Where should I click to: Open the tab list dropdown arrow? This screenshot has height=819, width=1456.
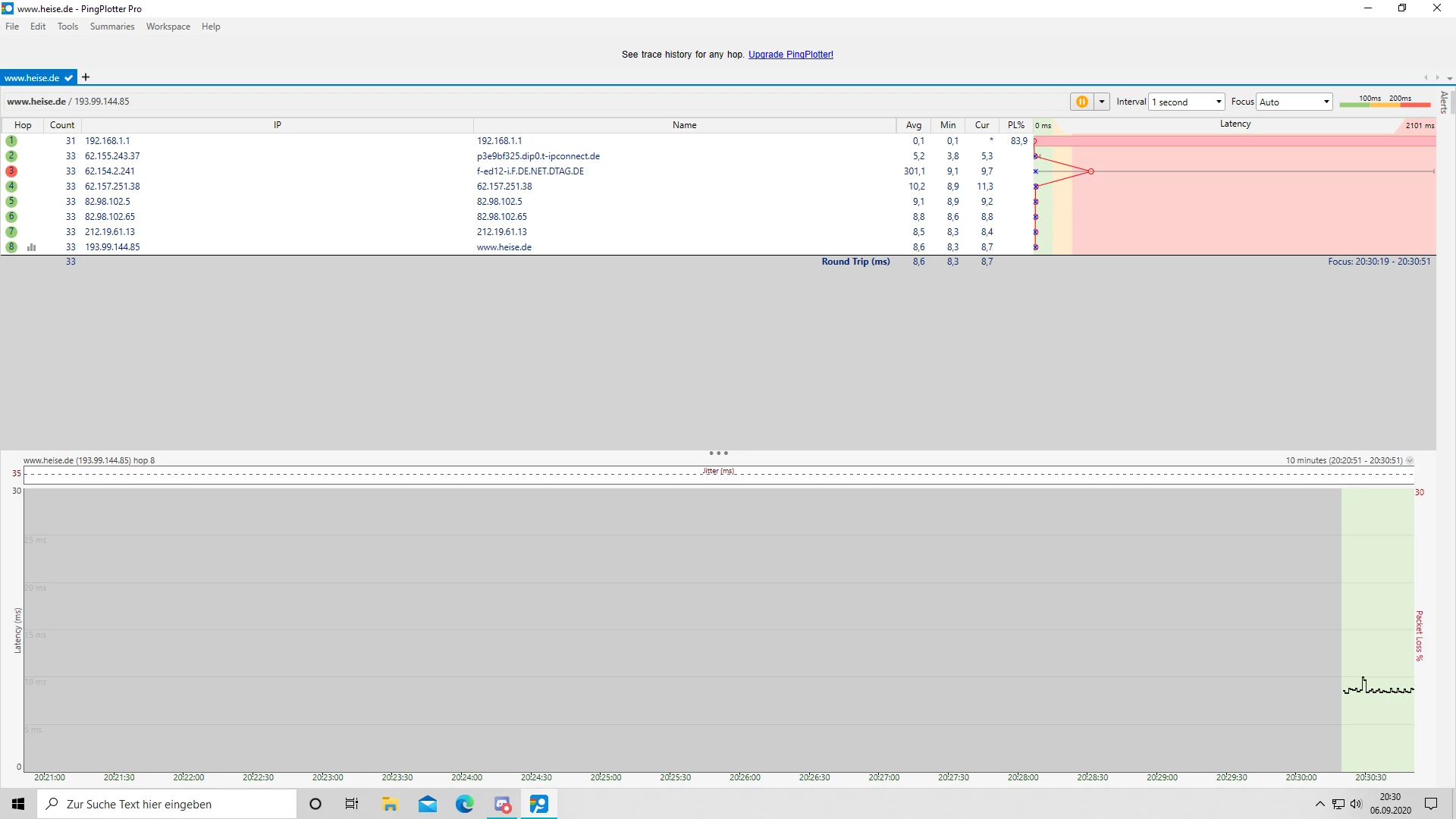point(1449,78)
